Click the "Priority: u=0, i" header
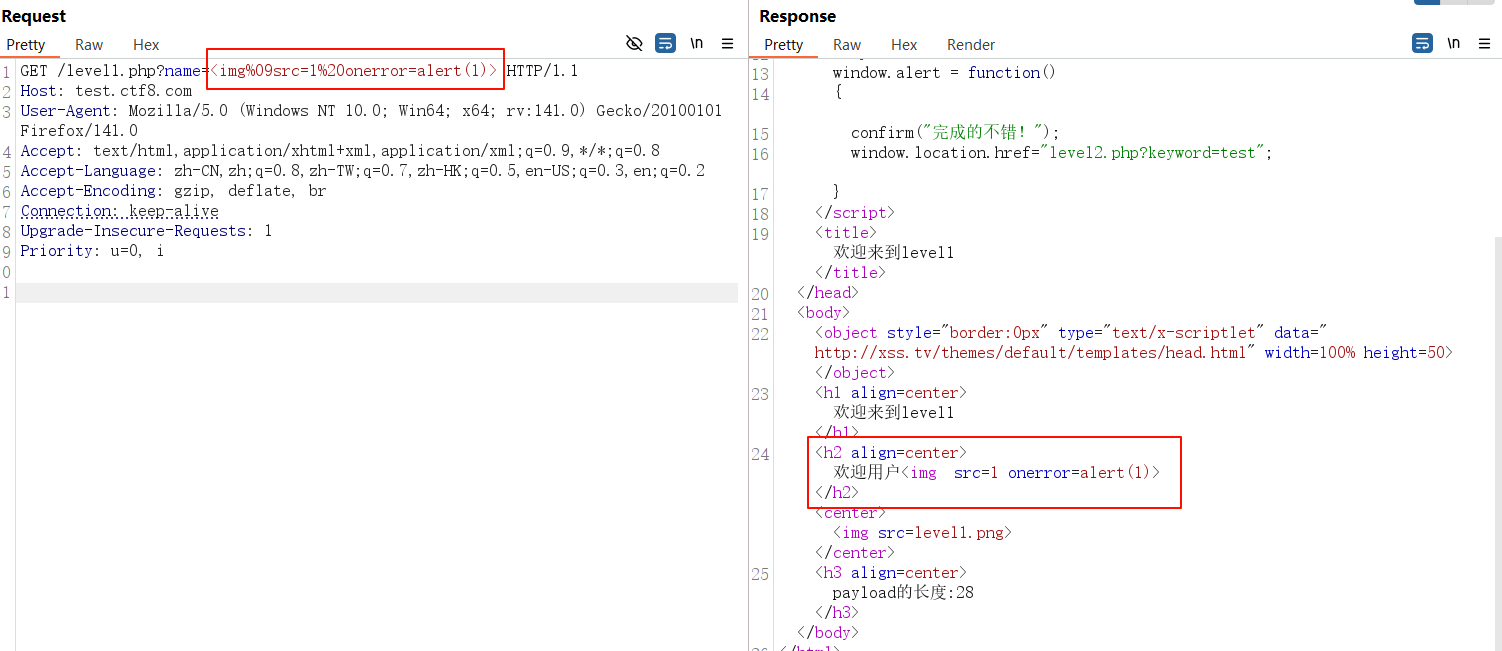1502x651 pixels. [92, 251]
